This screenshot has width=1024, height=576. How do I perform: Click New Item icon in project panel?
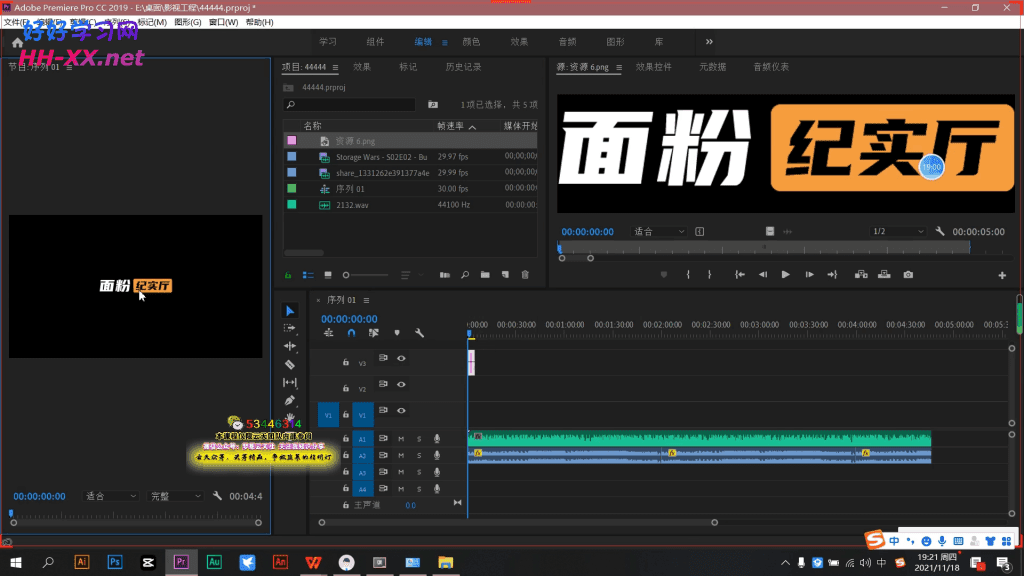coord(505,275)
